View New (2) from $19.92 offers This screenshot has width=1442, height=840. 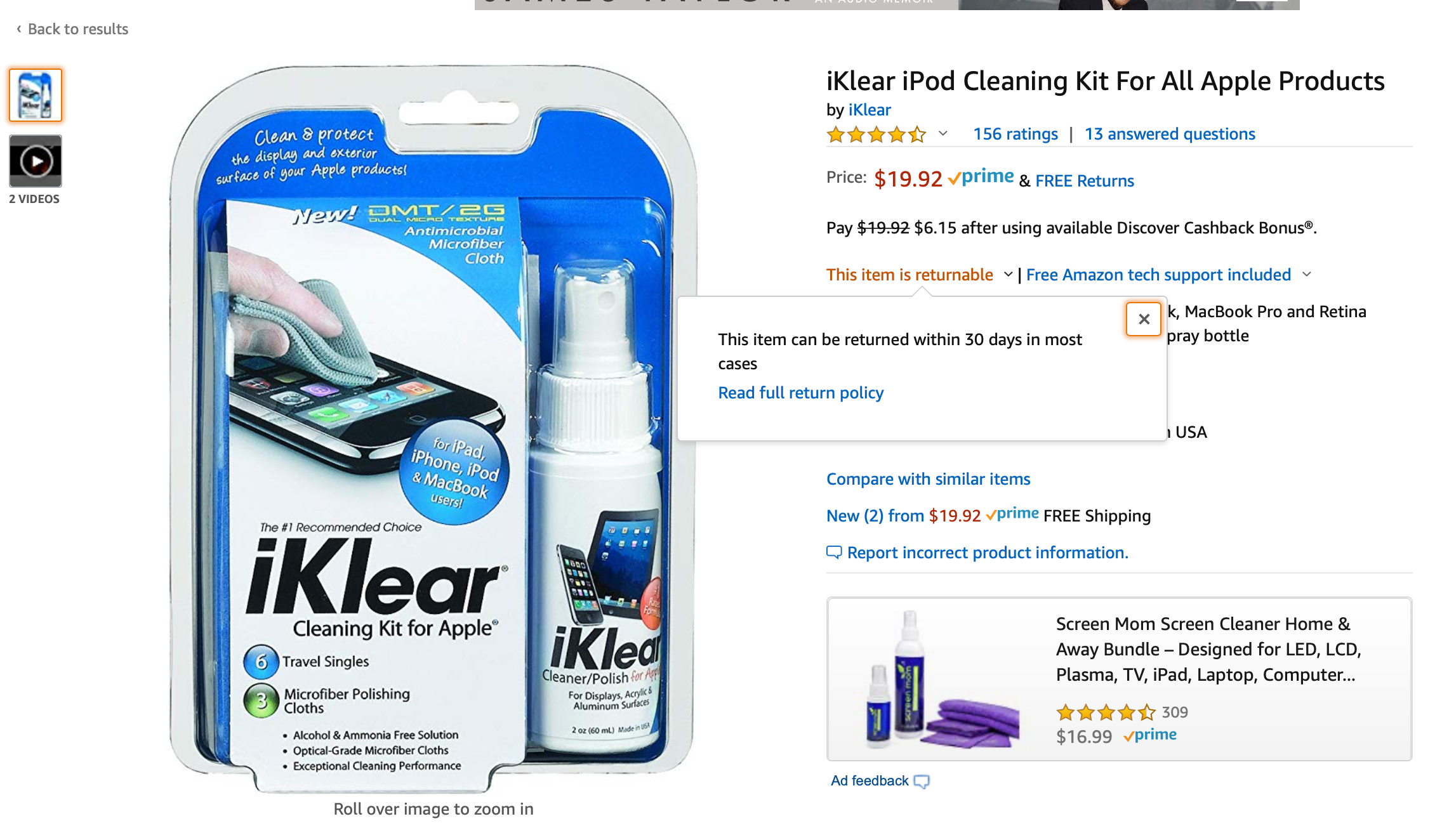[x=904, y=516]
